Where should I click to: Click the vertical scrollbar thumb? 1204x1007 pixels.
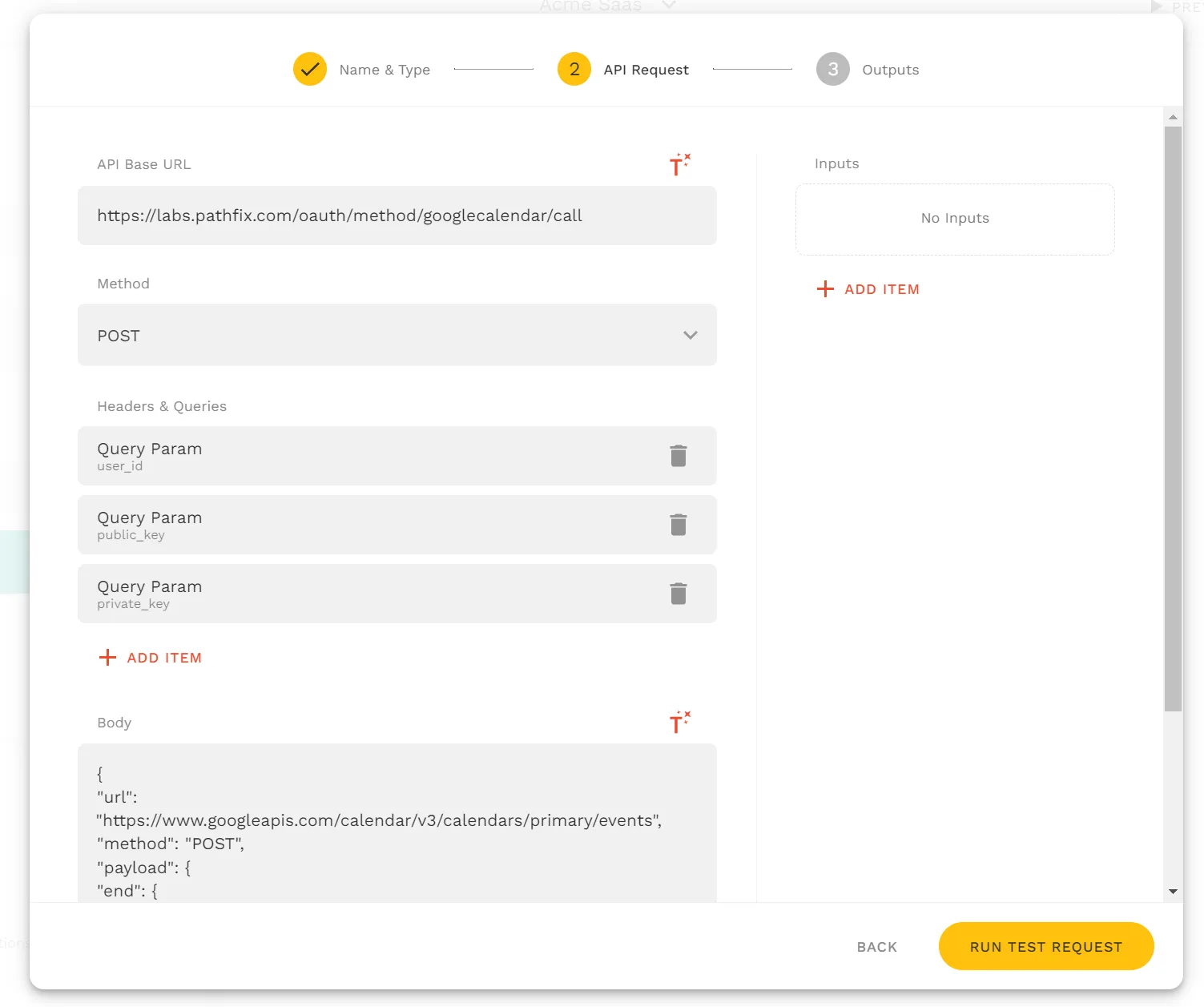[1173, 418]
